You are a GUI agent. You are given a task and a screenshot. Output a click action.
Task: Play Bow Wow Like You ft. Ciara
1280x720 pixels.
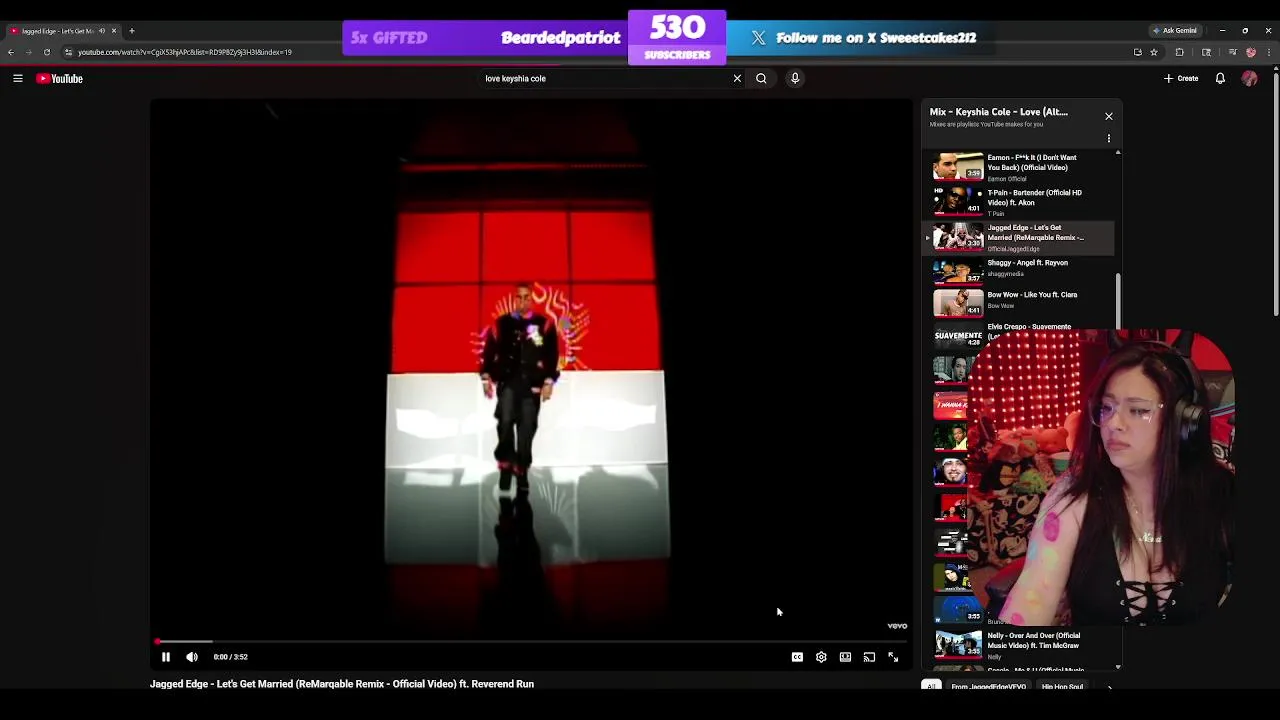tap(1018, 303)
